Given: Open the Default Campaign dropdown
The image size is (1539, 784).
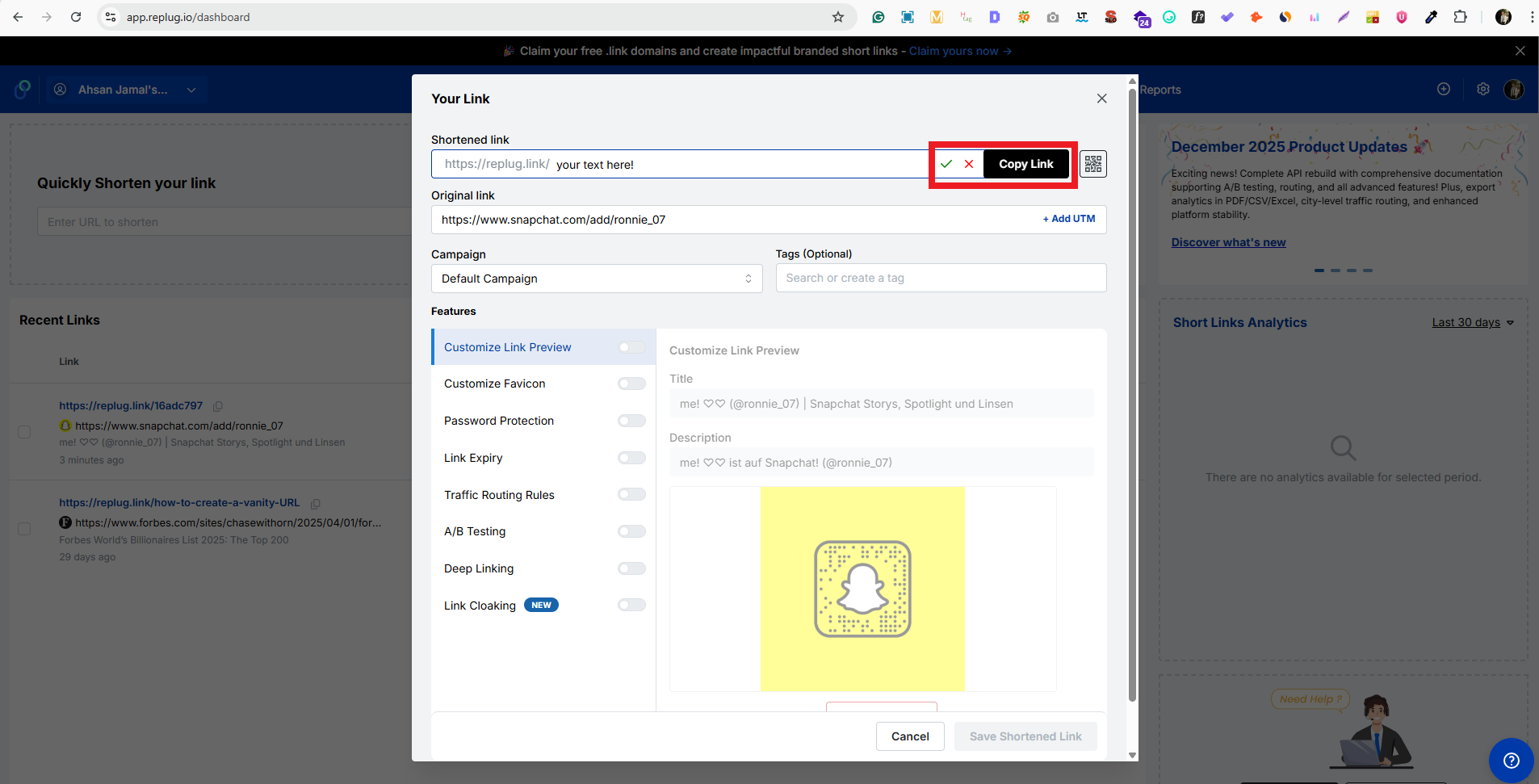Looking at the screenshot, I should point(596,278).
